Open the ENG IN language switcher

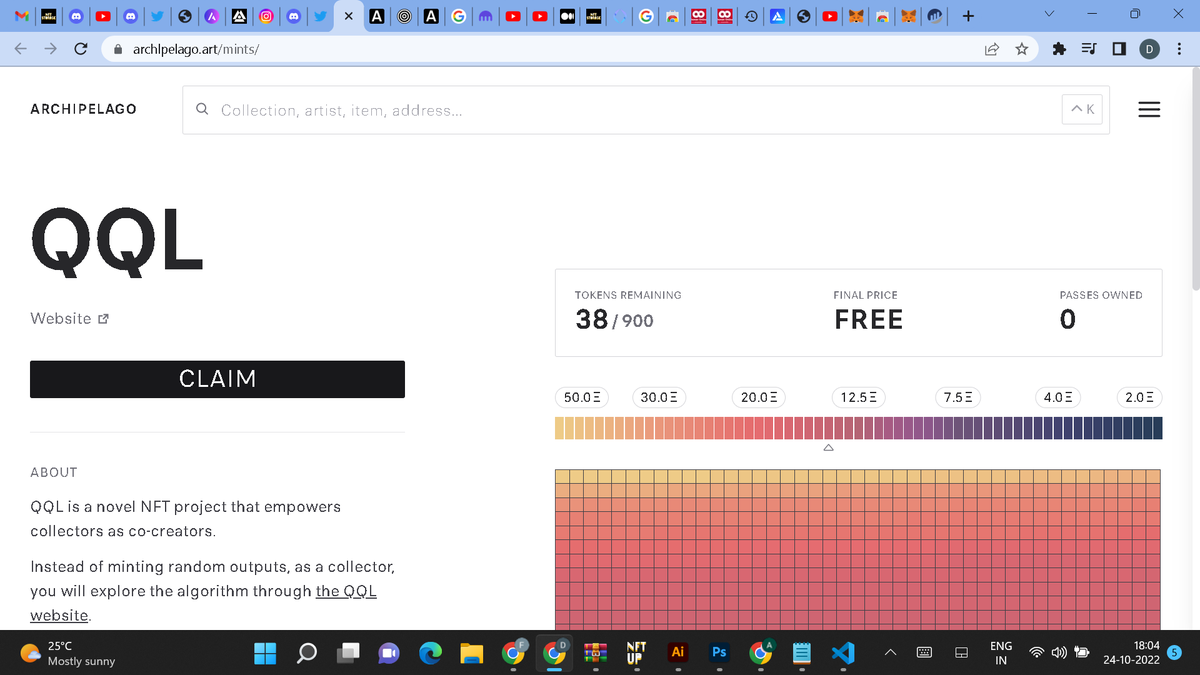click(x=1000, y=654)
